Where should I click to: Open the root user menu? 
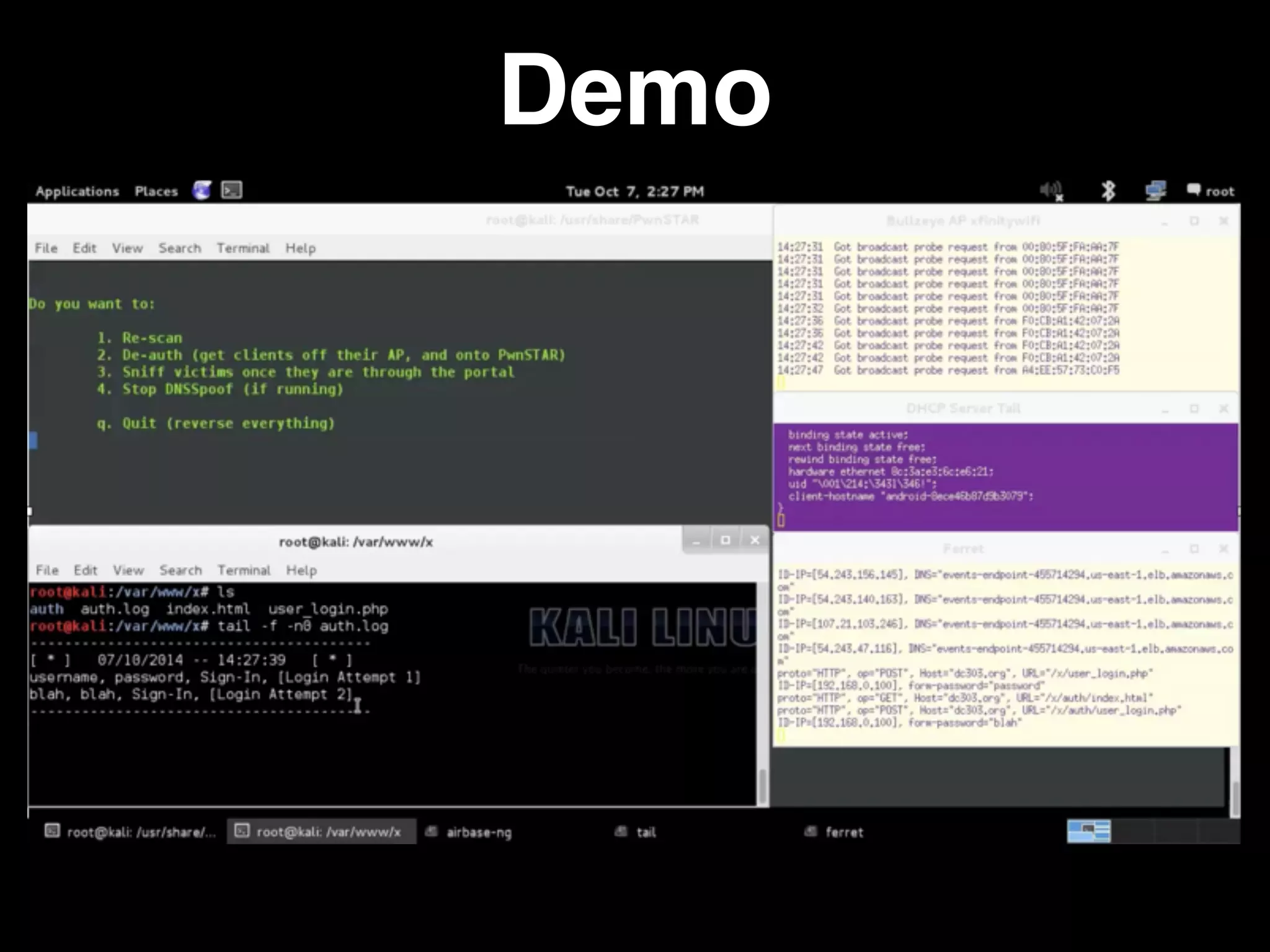tap(1210, 191)
